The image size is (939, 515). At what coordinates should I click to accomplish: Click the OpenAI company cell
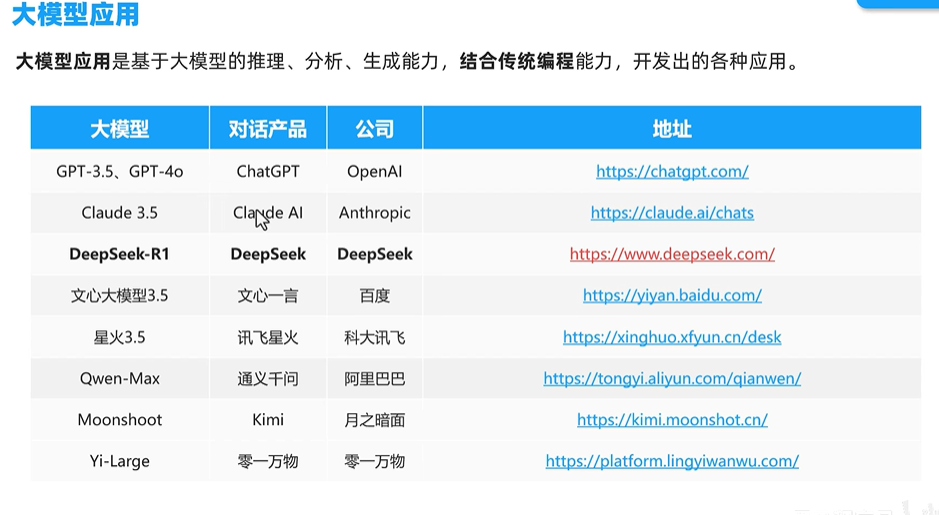tap(375, 172)
